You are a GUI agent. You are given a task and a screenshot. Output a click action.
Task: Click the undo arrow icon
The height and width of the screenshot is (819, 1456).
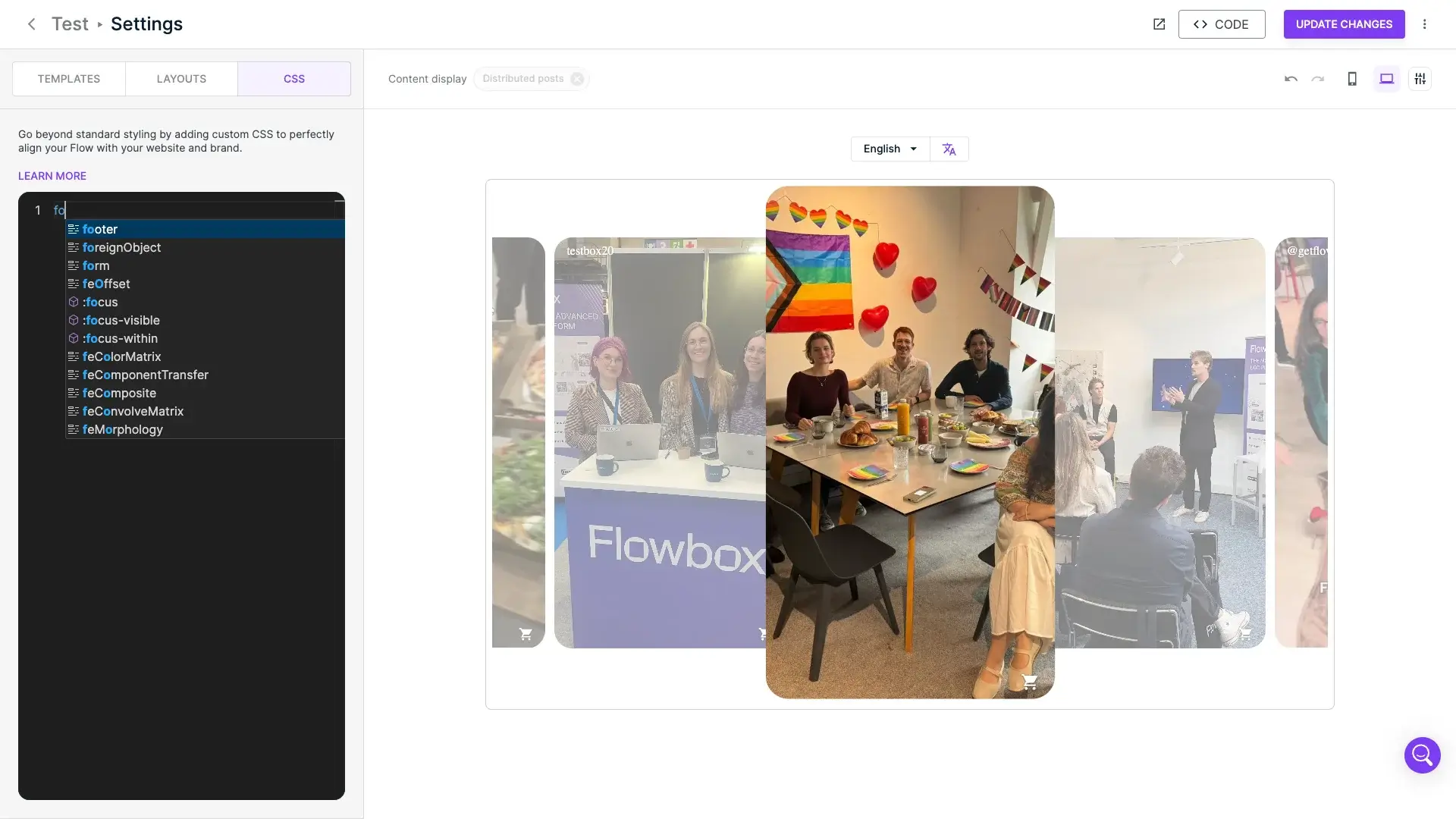click(x=1290, y=78)
